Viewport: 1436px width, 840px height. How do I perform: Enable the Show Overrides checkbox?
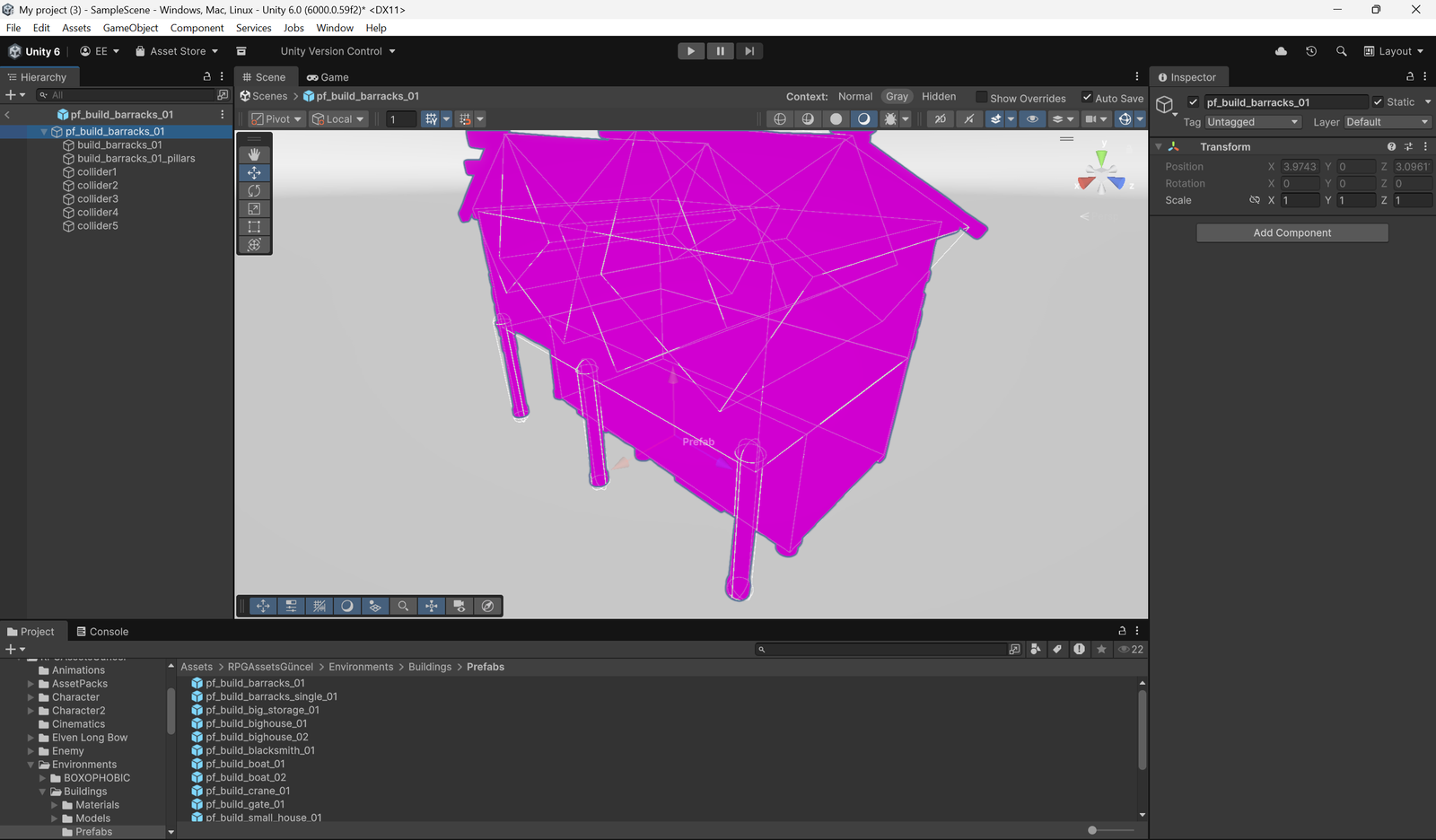[982, 98]
